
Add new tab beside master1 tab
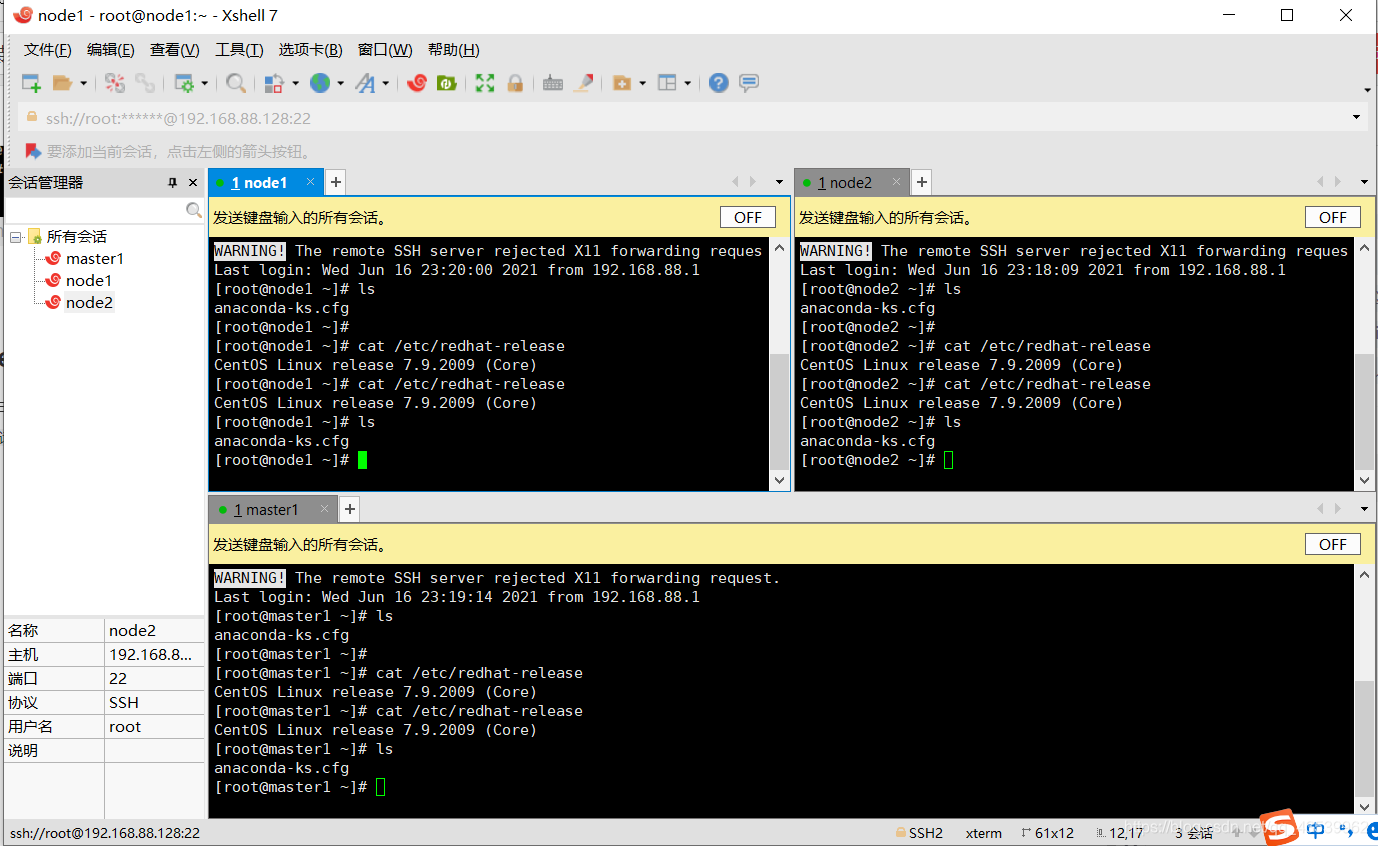coord(350,509)
